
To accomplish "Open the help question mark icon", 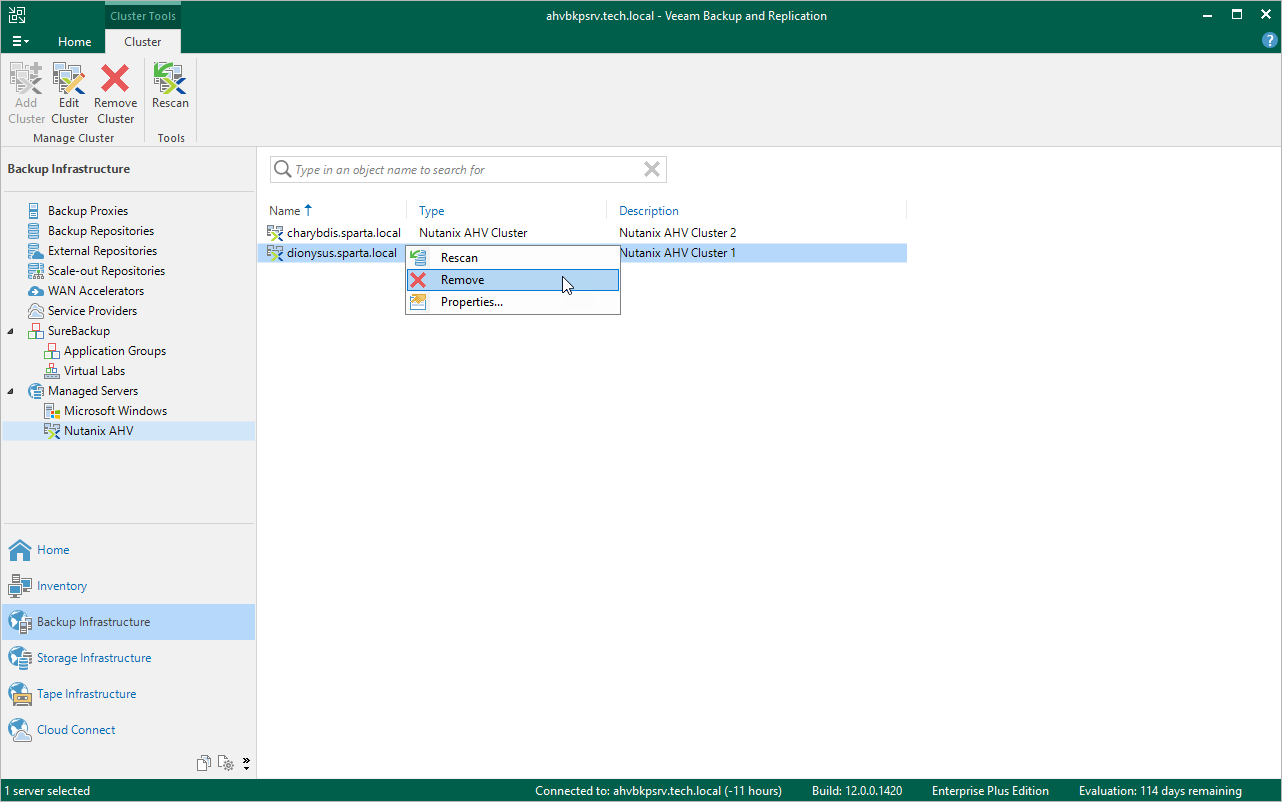I will coord(1270,41).
